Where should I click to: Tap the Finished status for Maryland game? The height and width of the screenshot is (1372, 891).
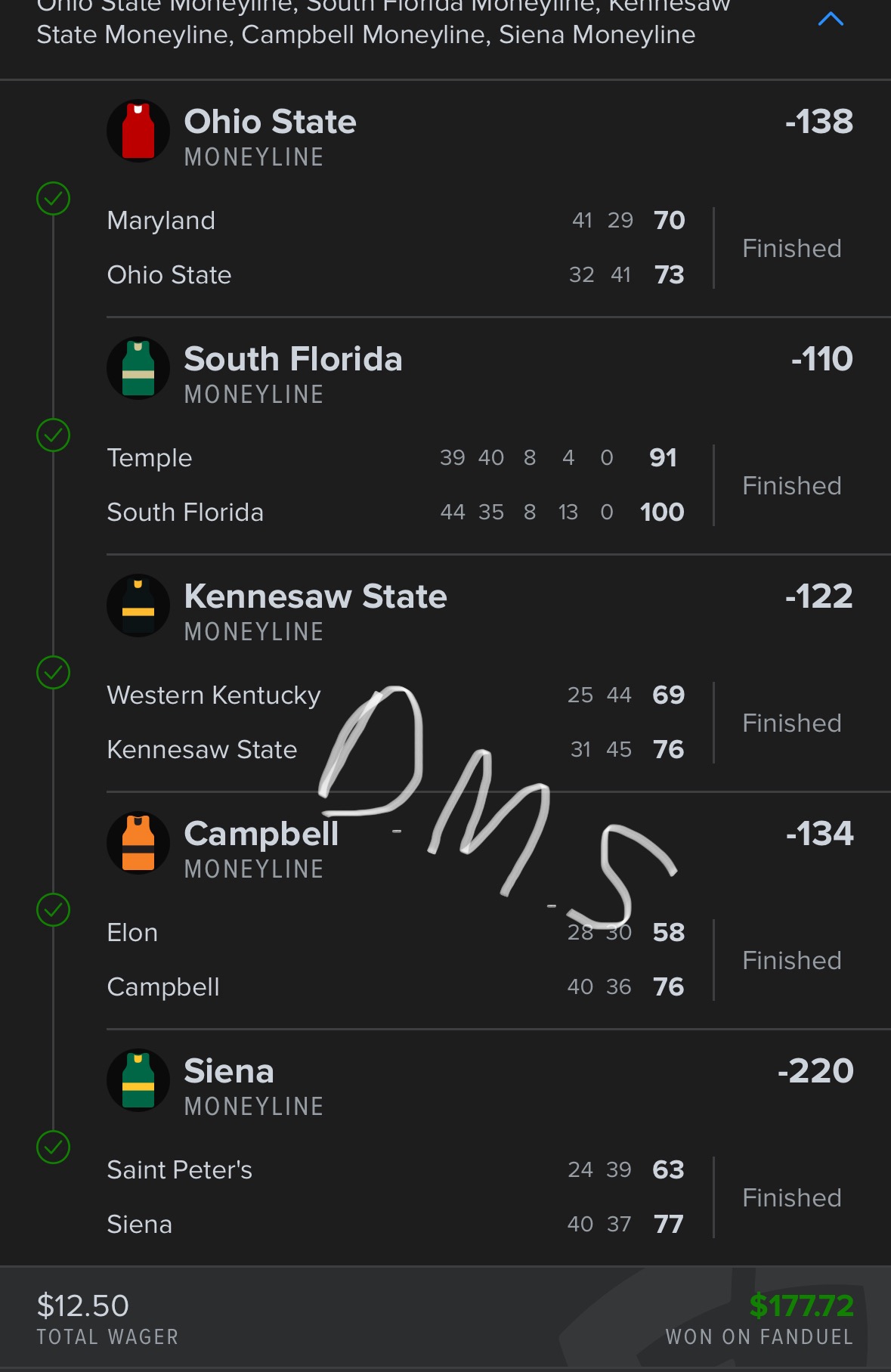791,249
